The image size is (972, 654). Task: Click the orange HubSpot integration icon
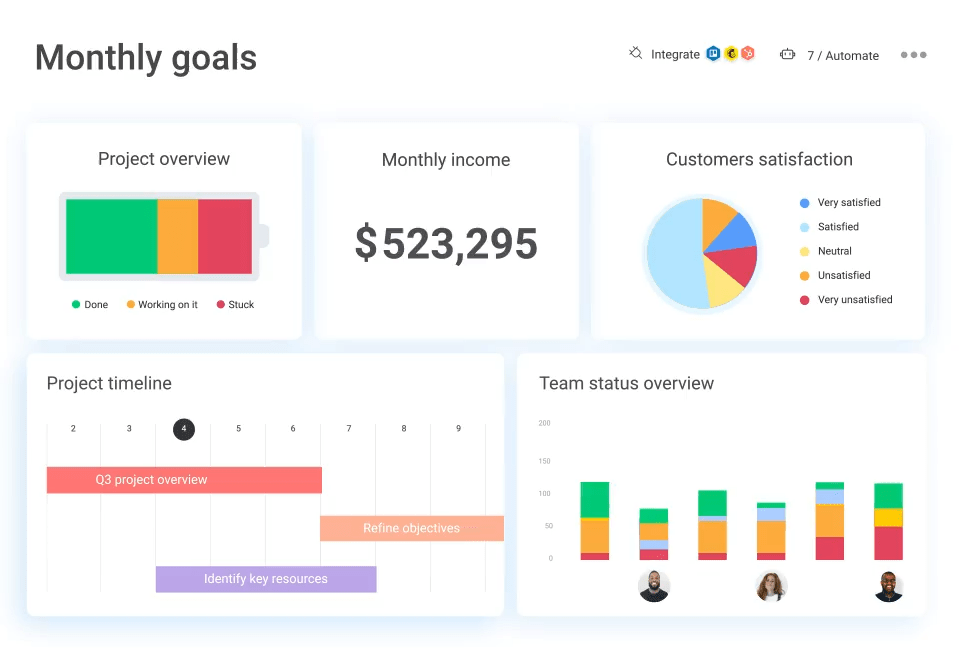748,54
